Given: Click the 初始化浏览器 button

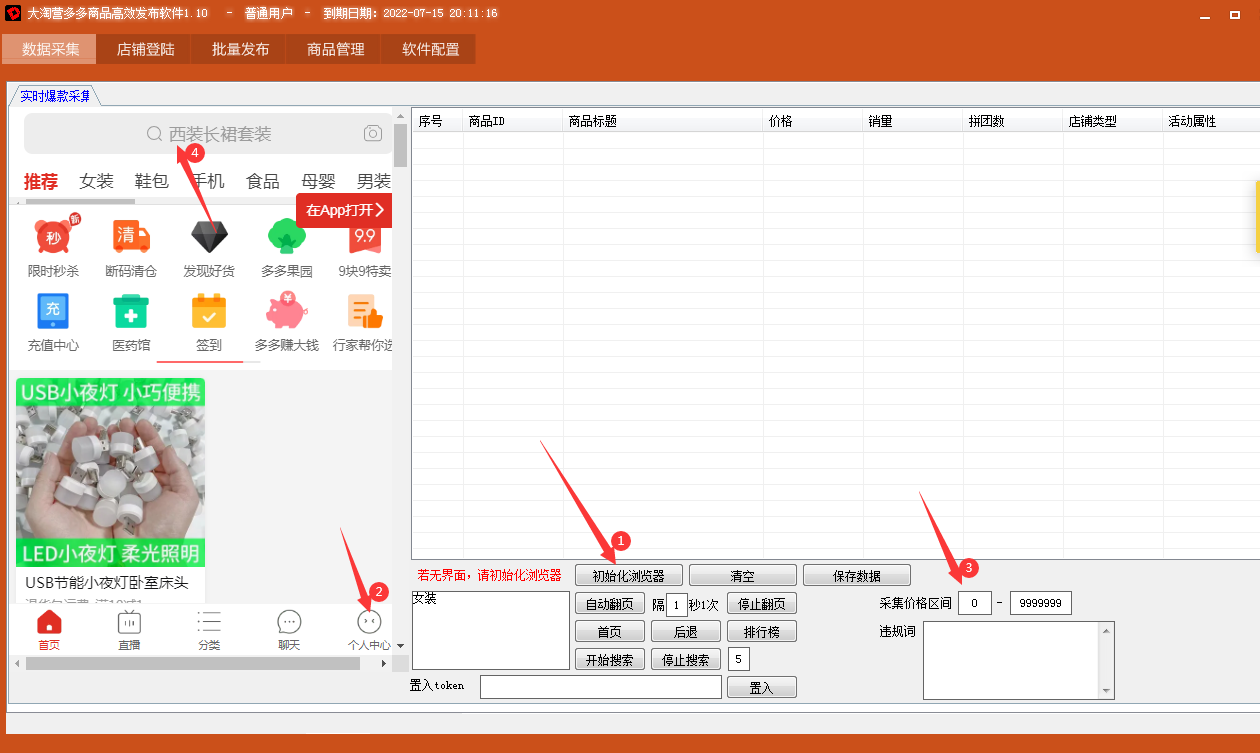Looking at the screenshot, I should point(628,575).
